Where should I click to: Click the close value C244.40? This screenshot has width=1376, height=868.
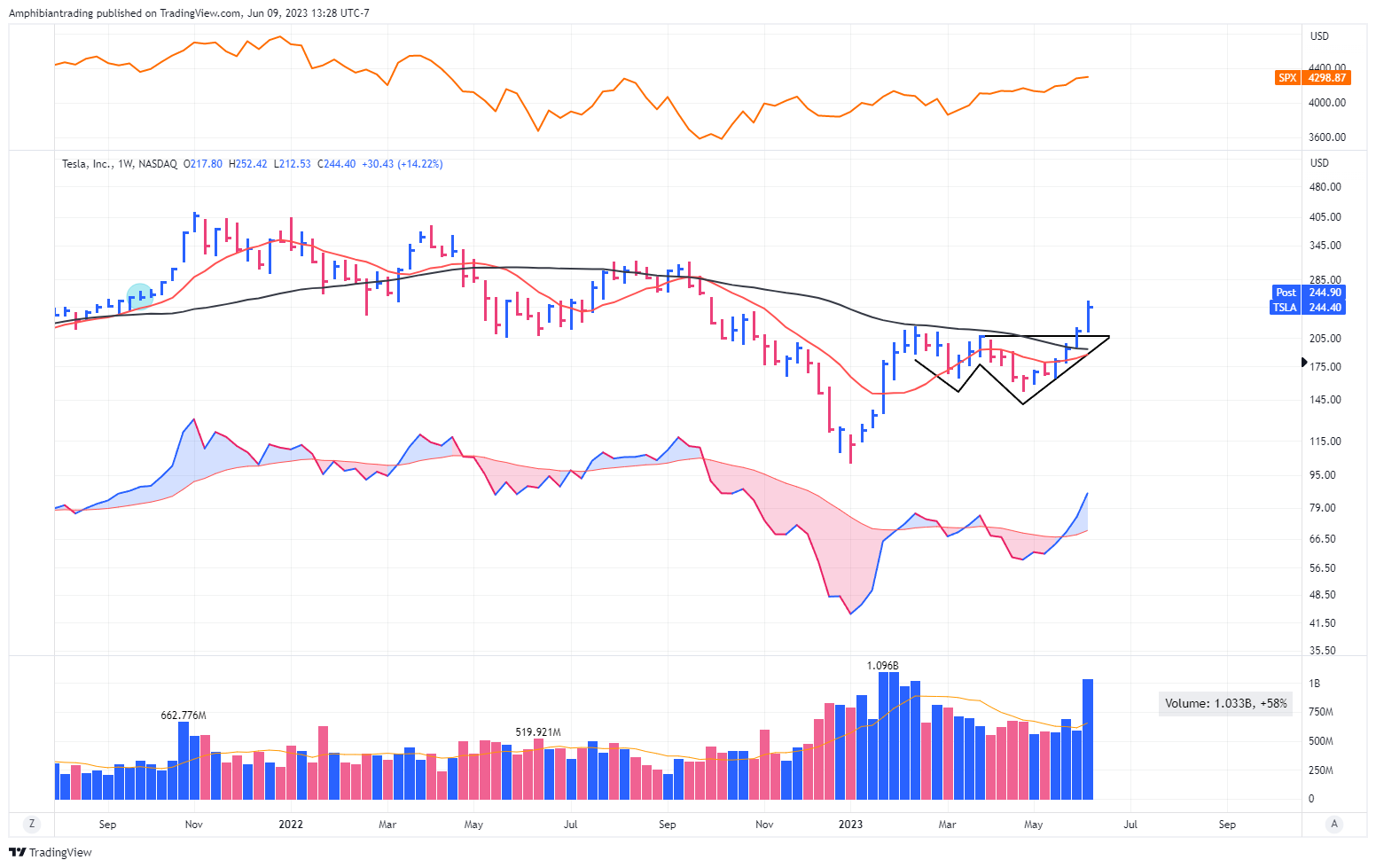pos(336,164)
